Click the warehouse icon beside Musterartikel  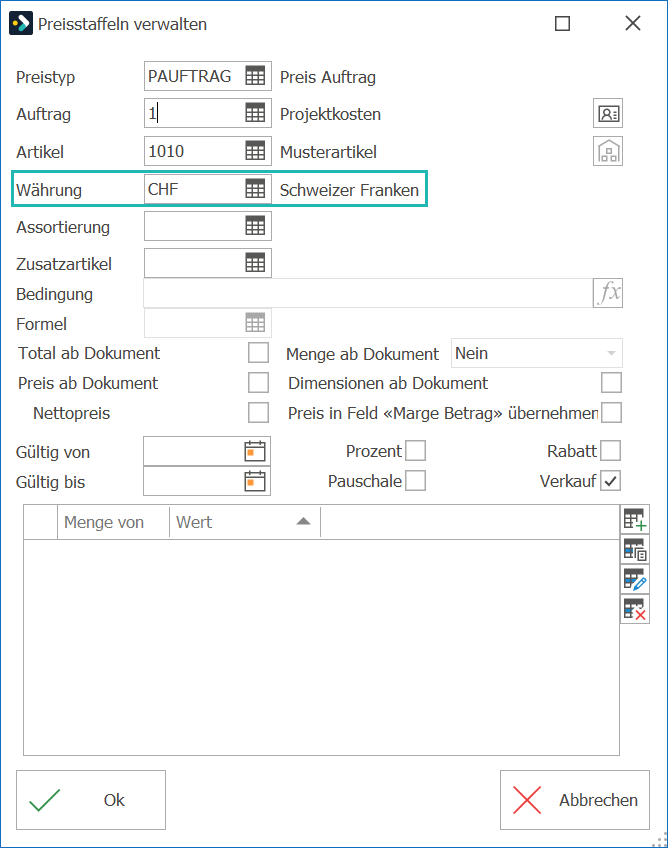point(608,151)
